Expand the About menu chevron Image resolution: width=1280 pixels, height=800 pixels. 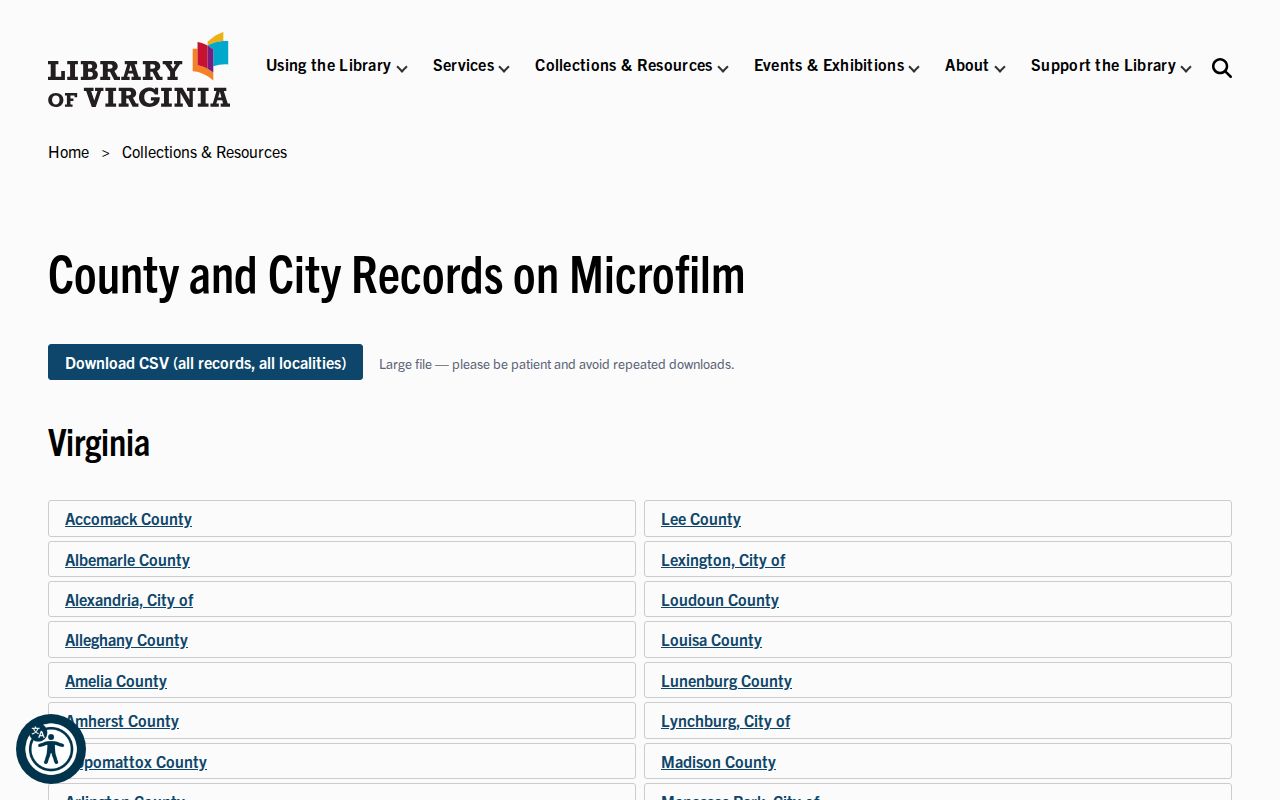pyautogui.click(x=1000, y=69)
